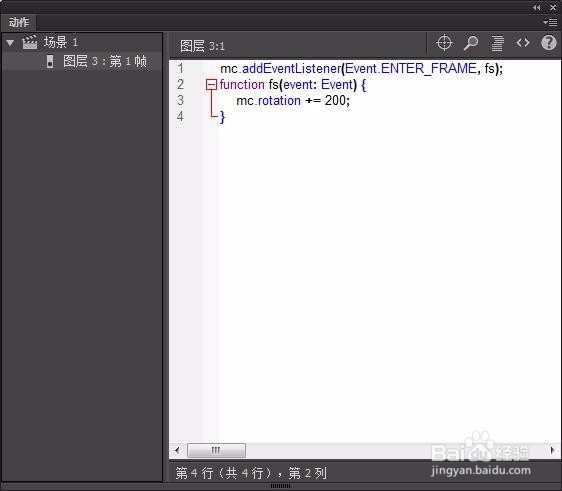Open Code Snippets angle-brackets icon

pos(523,43)
